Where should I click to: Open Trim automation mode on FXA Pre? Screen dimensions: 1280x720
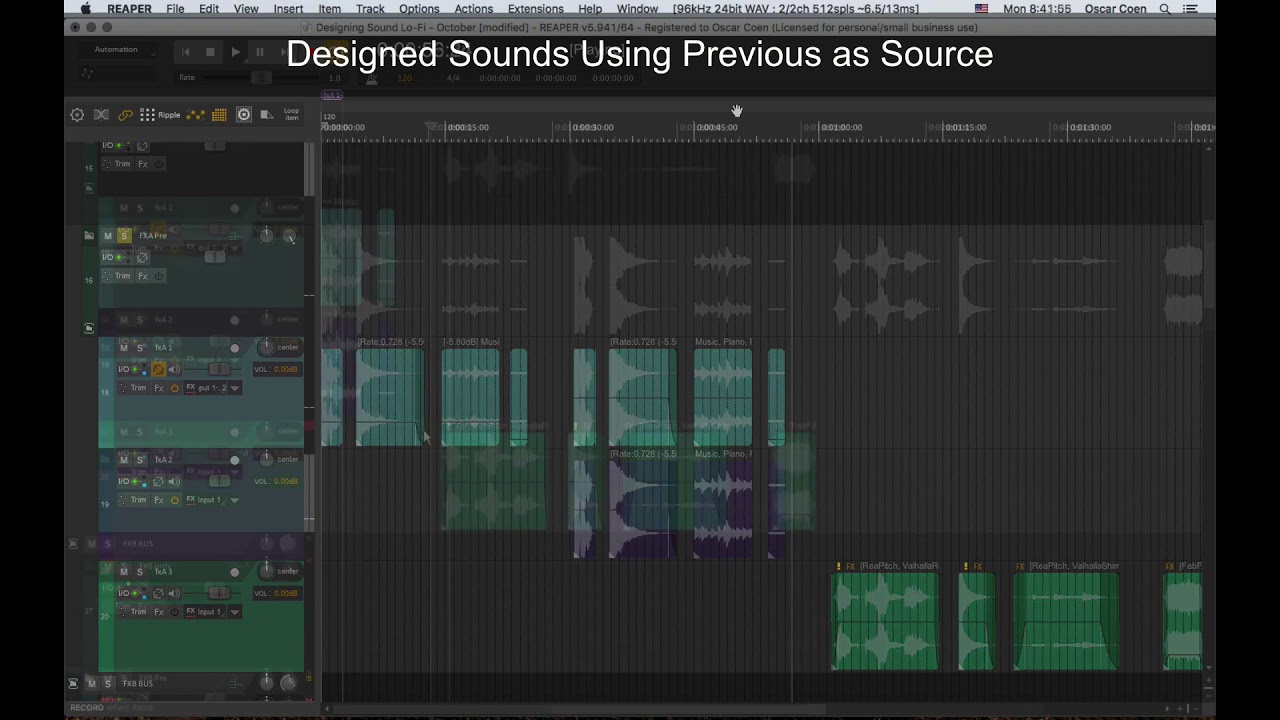coord(118,276)
